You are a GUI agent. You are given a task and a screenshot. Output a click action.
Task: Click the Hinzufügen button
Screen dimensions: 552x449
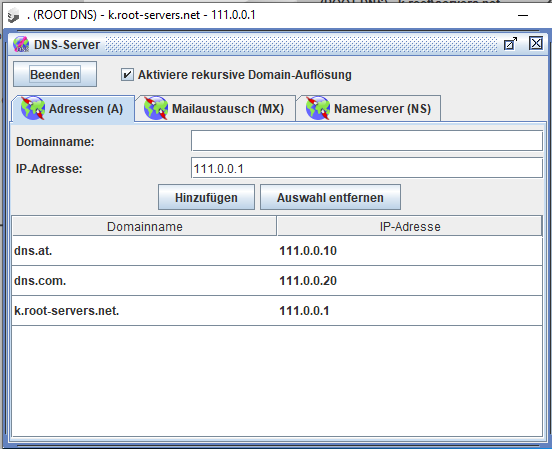(x=206, y=197)
